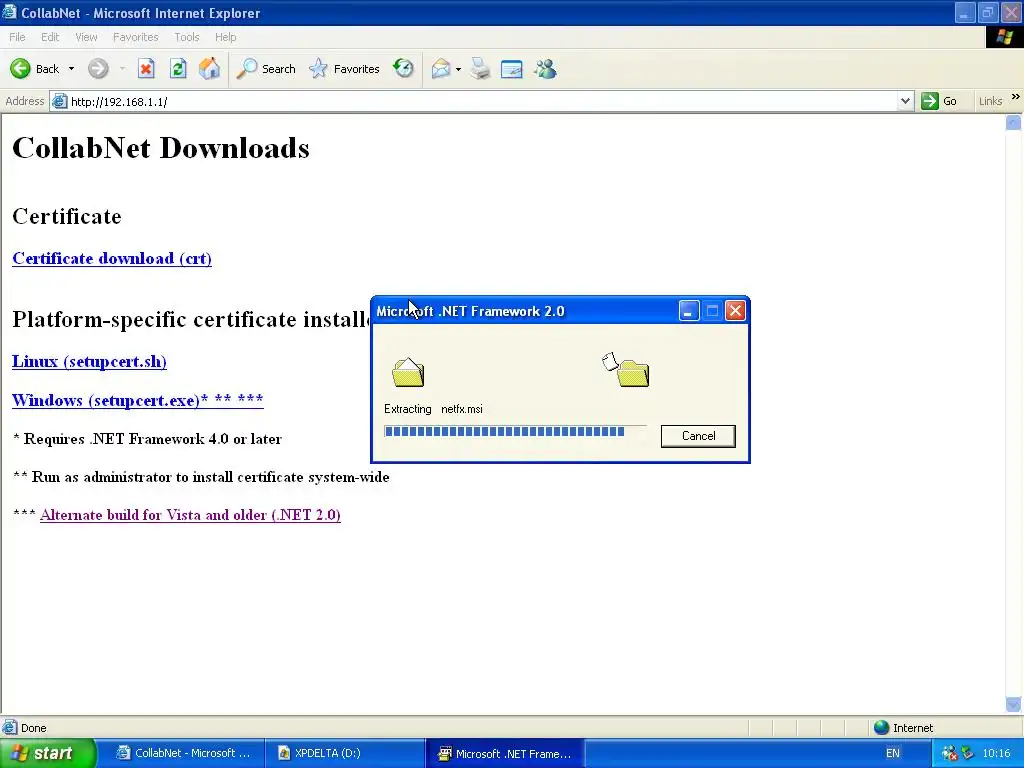Screen dimensions: 1024x768
Task: Go to Home page icon
Action: click(x=210, y=69)
